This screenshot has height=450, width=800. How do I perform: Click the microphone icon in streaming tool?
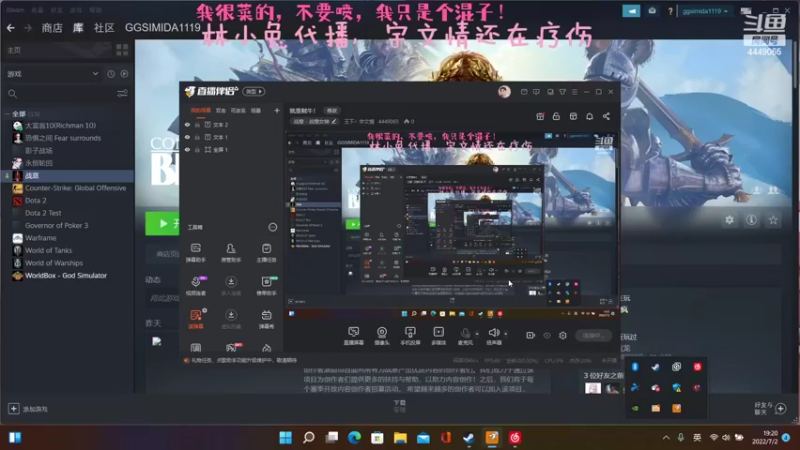pos(465,333)
